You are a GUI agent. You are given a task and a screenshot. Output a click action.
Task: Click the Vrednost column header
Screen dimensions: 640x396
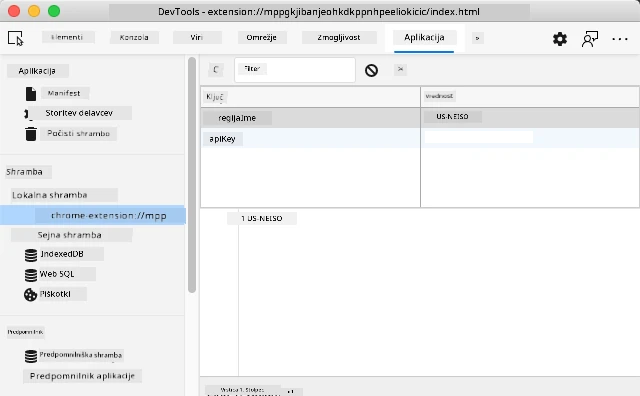(x=530, y=97)
